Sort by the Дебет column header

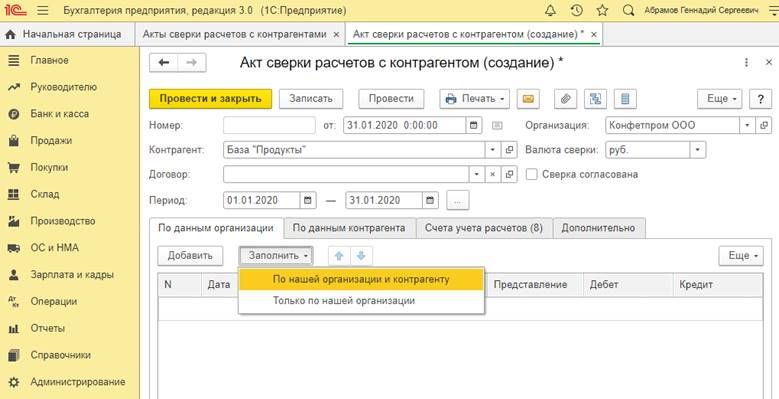628,285
